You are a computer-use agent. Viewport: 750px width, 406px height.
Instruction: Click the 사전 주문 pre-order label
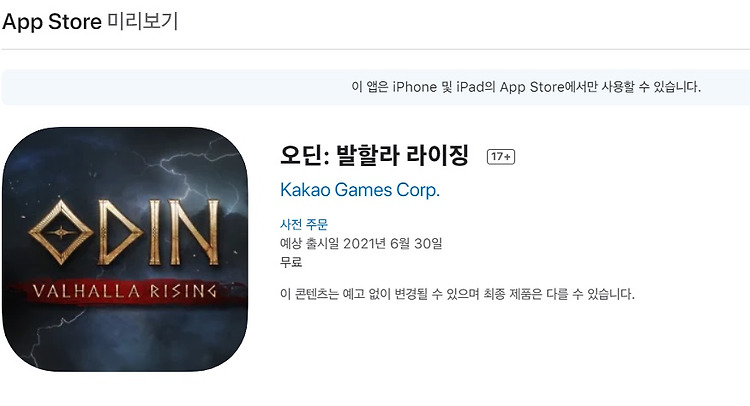click(304, 224)
